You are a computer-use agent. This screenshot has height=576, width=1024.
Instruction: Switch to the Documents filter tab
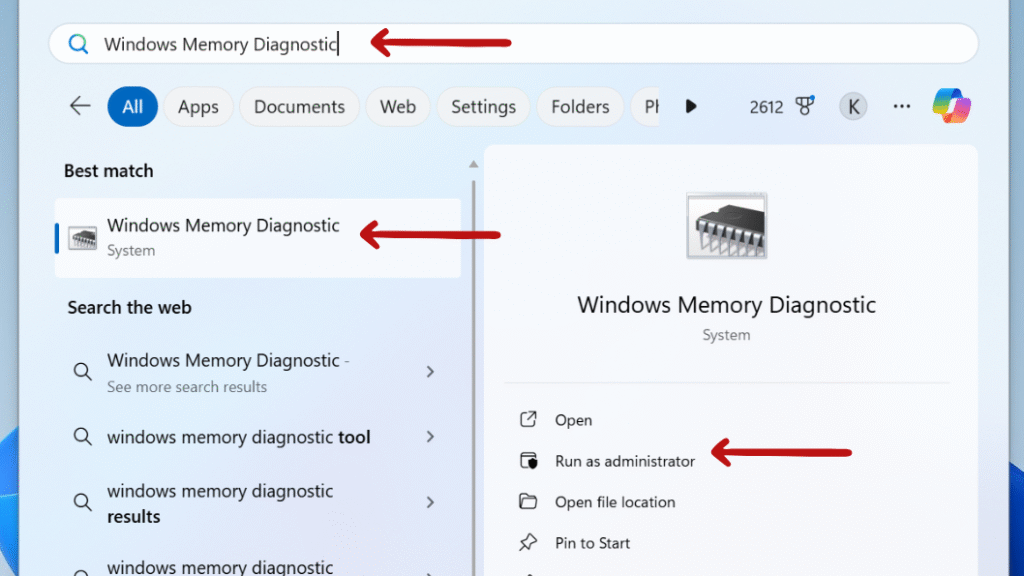299,106
